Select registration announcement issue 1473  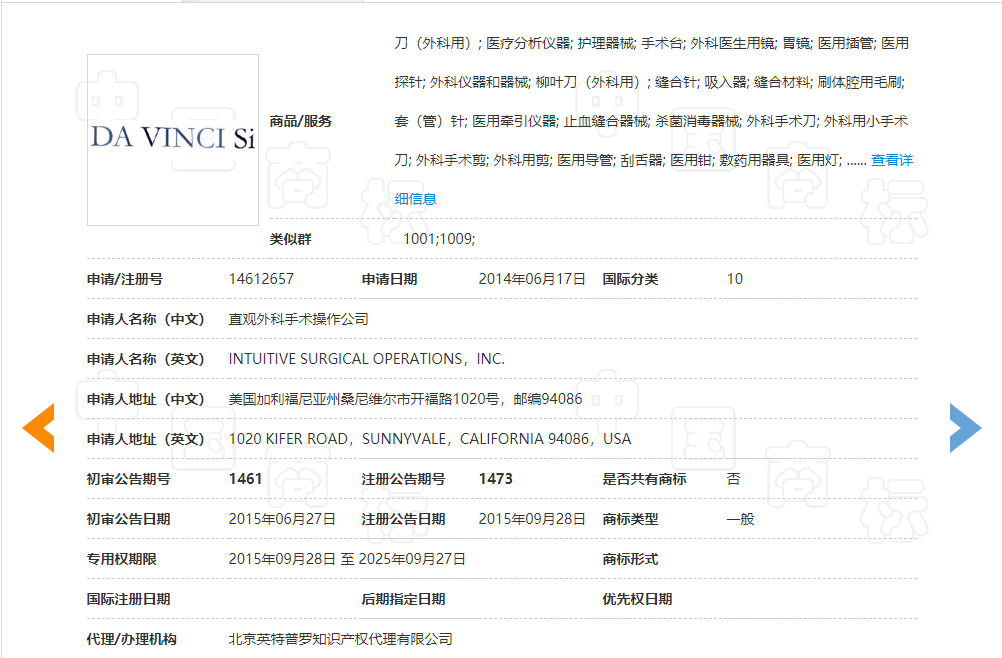click(495, 479)
